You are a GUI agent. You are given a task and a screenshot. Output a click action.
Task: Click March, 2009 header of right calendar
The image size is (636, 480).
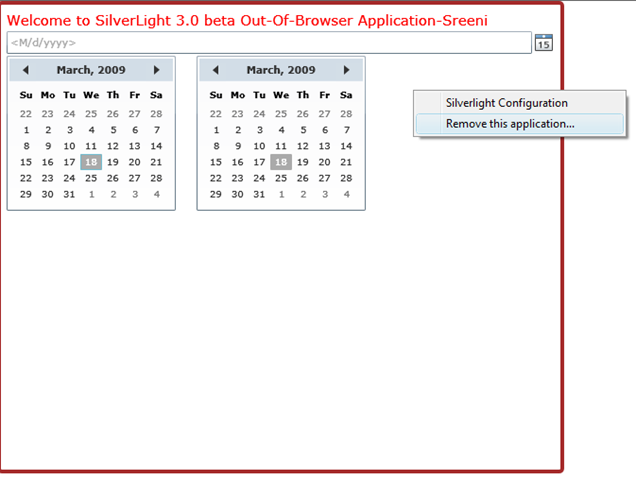point(281,70)
